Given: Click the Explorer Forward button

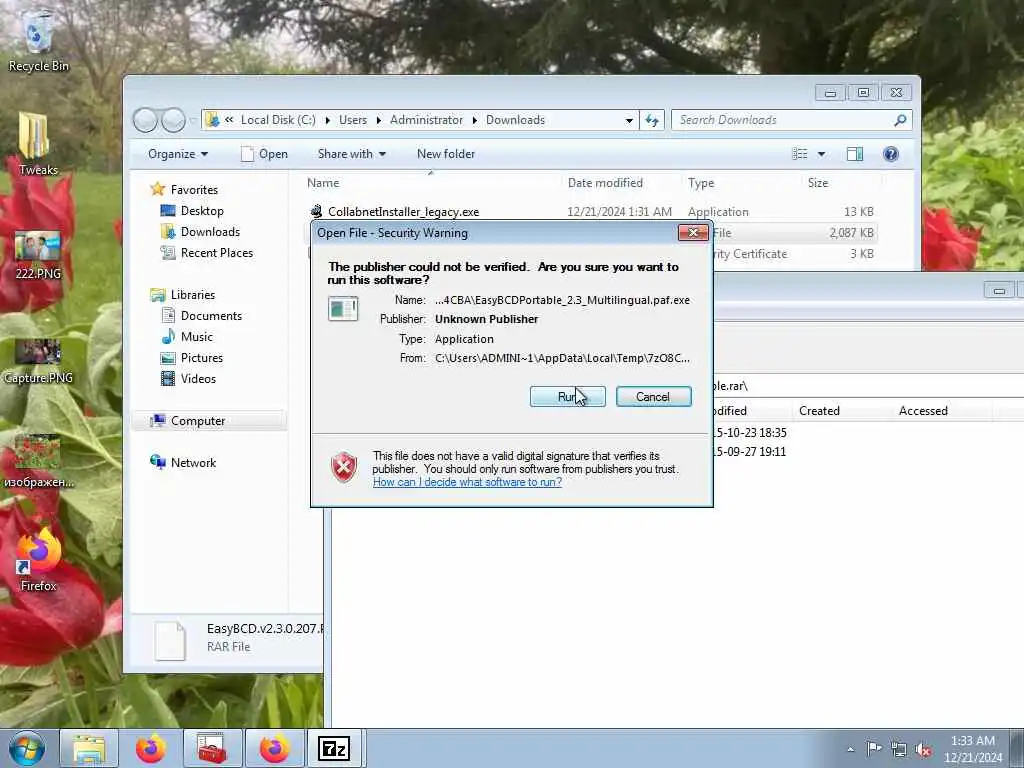Looking at the screenshot, I should pos(173,120).
